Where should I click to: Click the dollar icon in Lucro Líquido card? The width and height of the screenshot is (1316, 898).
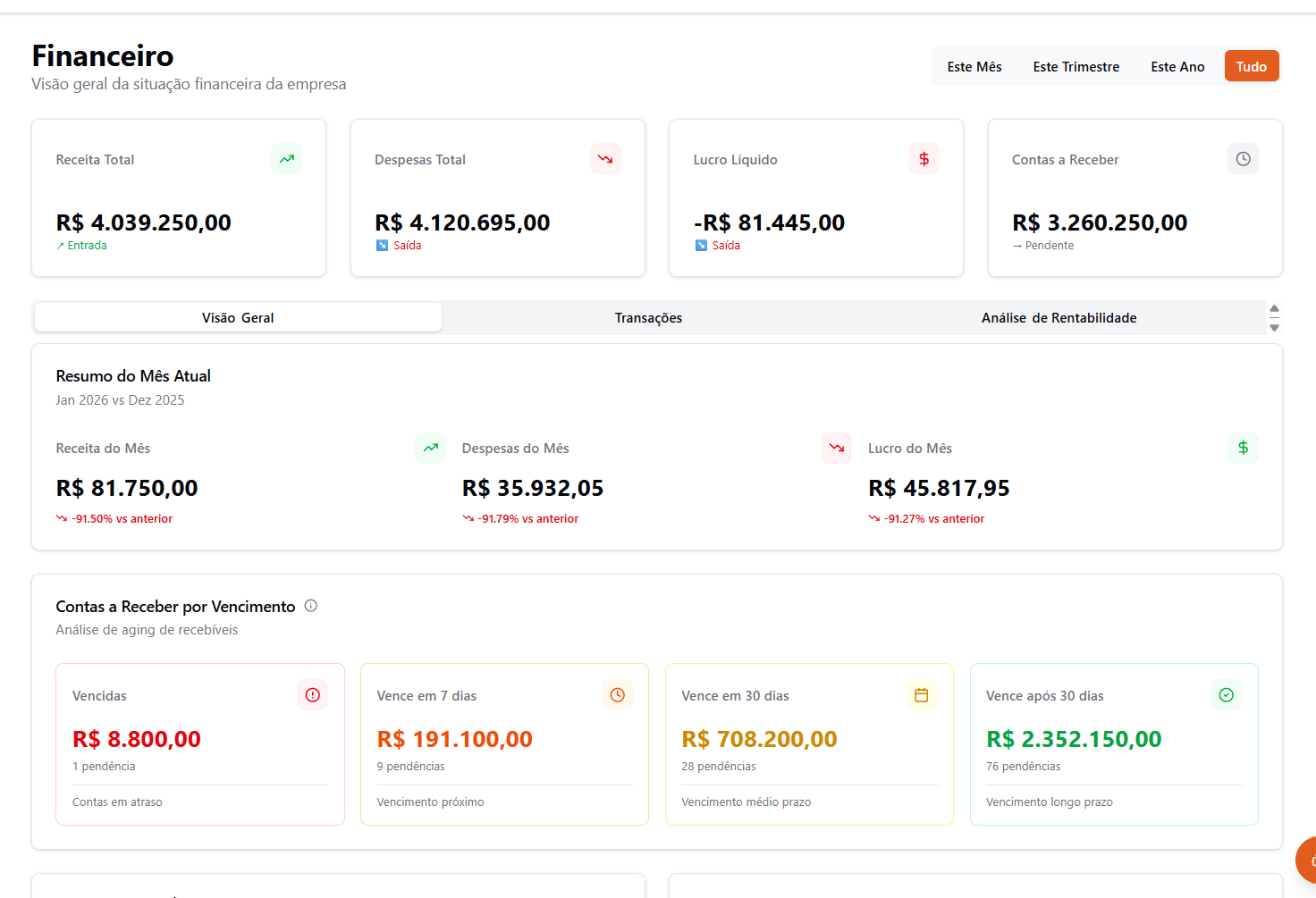click(924, 159)
